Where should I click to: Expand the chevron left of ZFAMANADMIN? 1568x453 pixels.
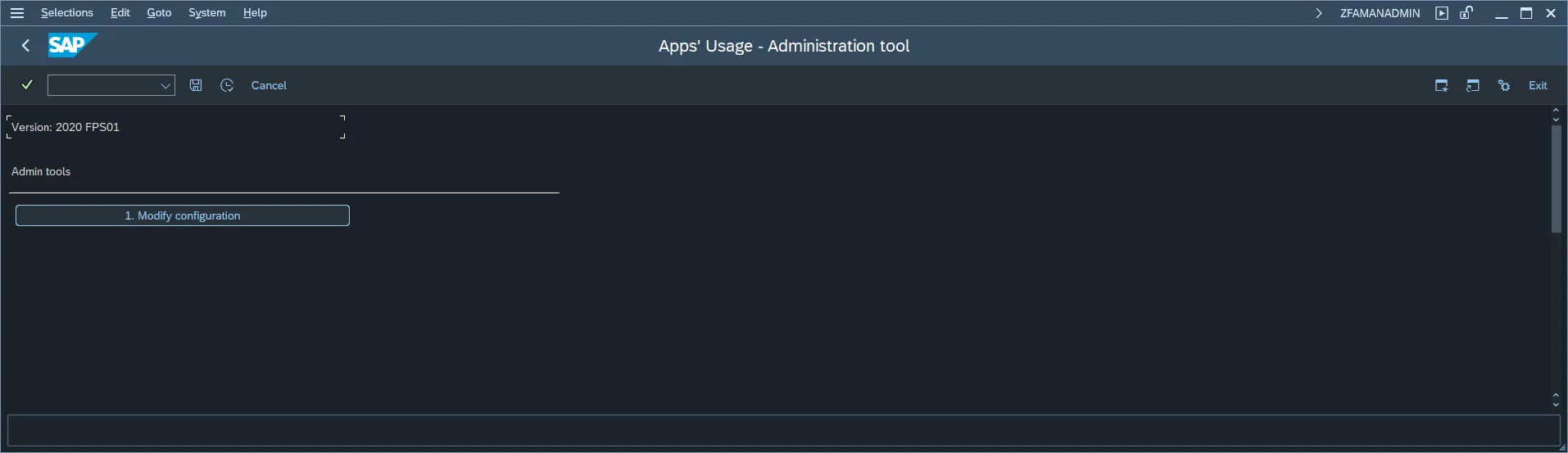click(1319, 13)
